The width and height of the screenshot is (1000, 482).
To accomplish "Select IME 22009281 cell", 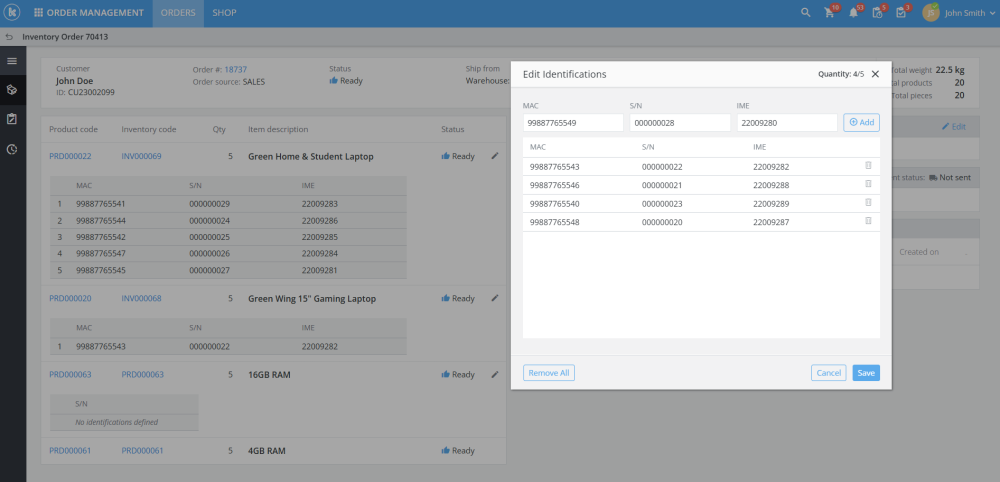I will click(x=320, y=270).
